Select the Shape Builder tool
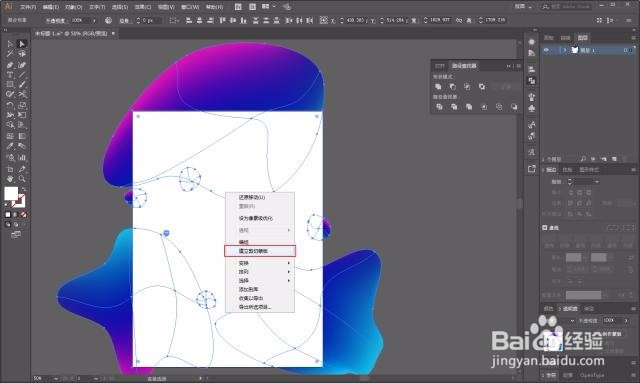Image resolution: width=640 pixels, height=383 pixels. [x=10, y=125]
